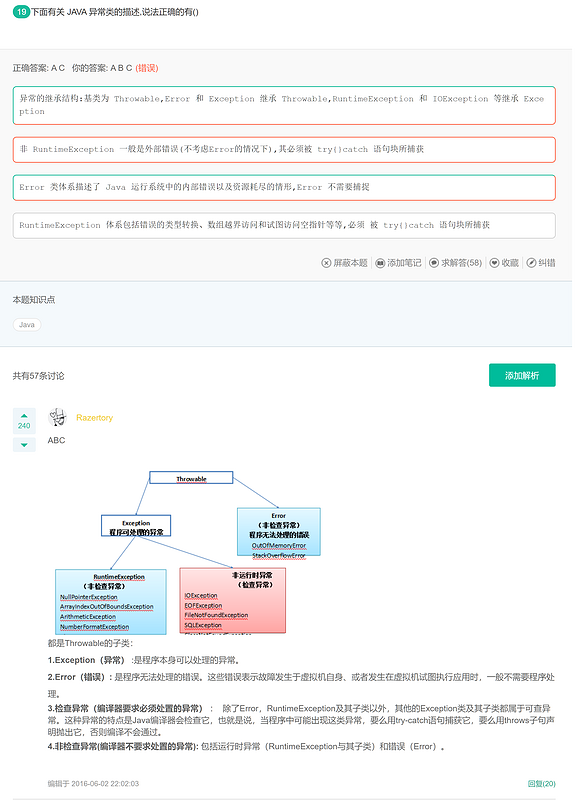Click the ABC answer text in the comment
The width and height of the screenshot is (575, 800).
pyautogui.click(x=56, y=440)
